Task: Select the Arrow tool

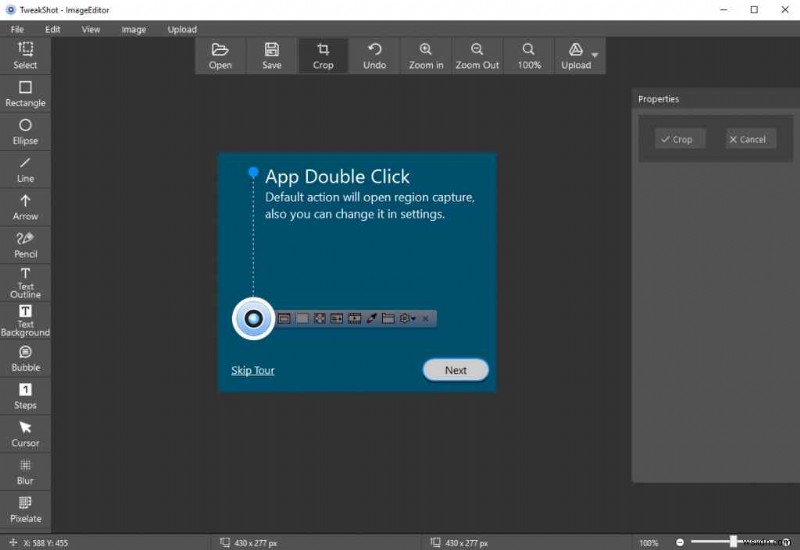Action: (25, 207)
